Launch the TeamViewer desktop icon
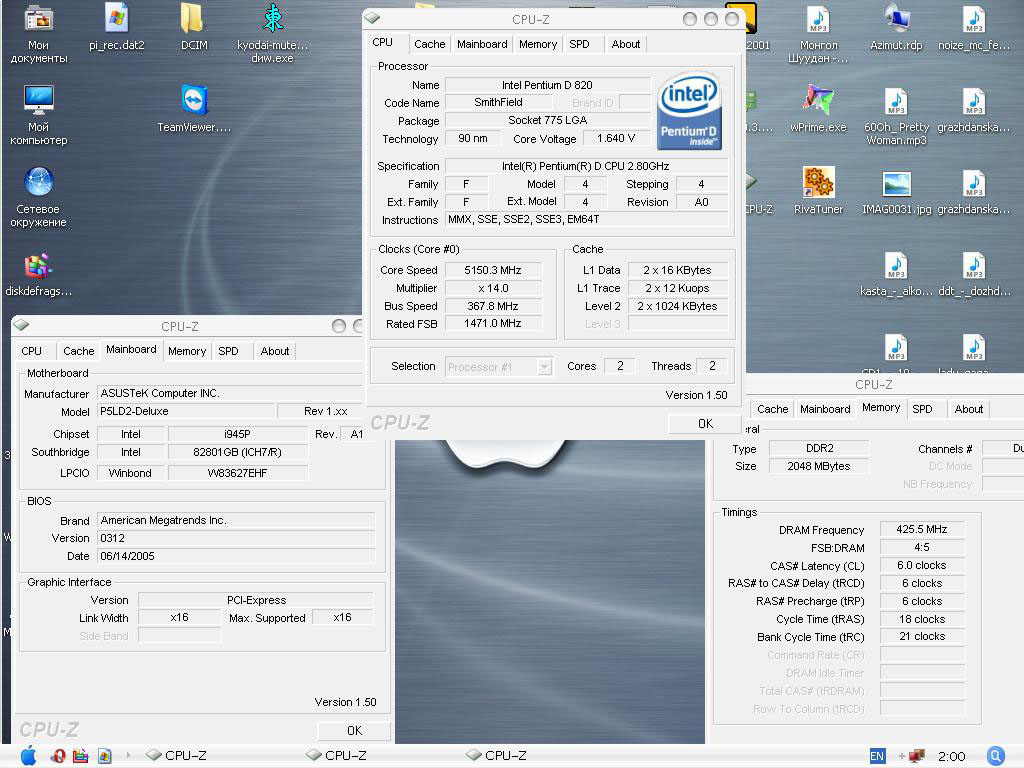 click(194, 108)
